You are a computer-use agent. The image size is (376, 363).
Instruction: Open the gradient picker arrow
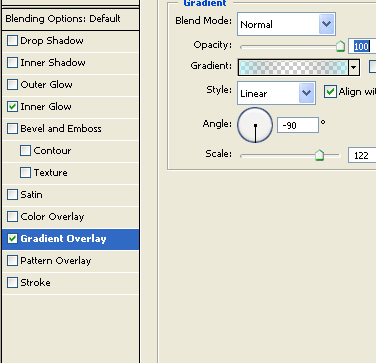click(x=353, y=68)
